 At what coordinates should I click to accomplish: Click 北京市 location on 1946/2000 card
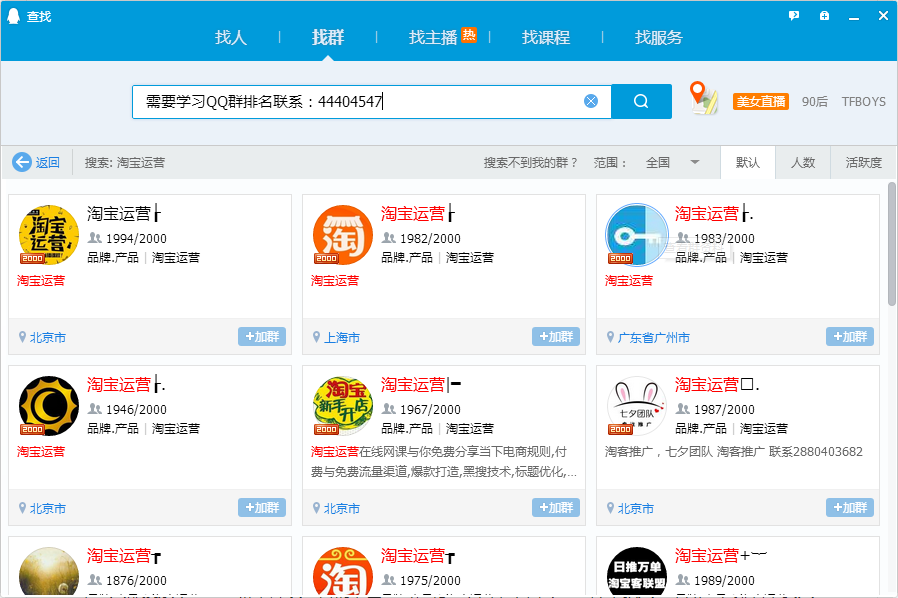click(x=48, y=508)
